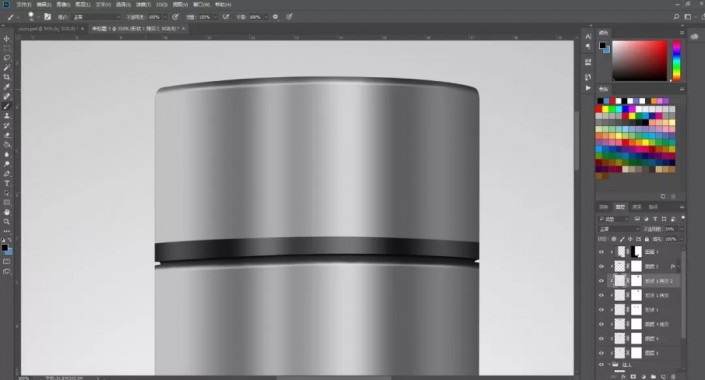The image size is (705, 380).
Task: Toggle visibility of the bottom group layer
Action: tap(601, 365)
